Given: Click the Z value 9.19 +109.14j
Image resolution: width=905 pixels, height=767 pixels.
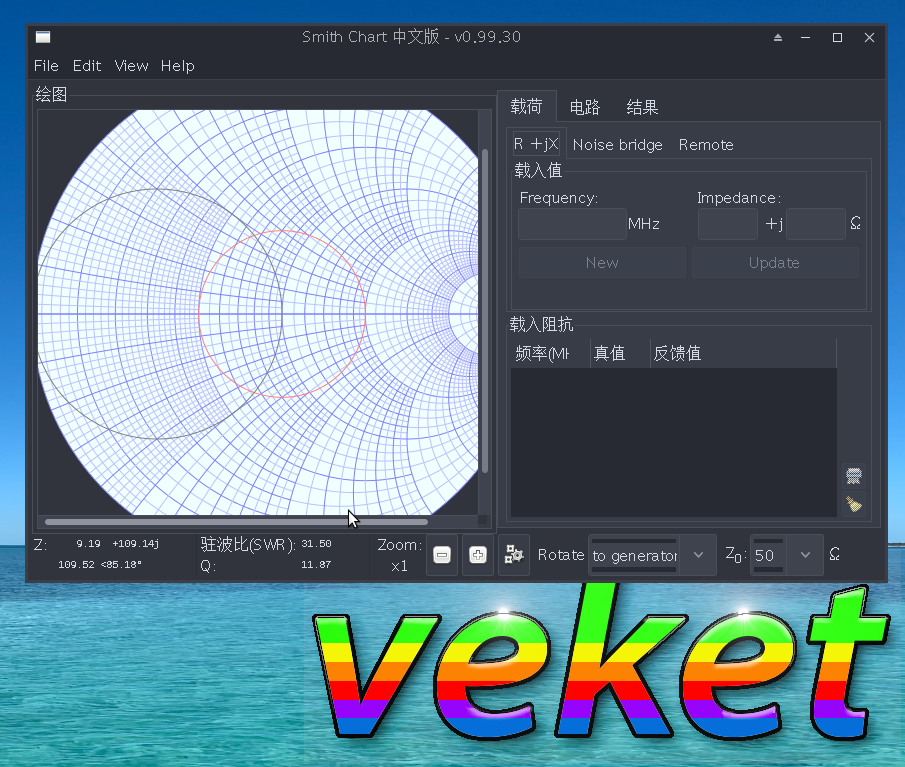Looking at the screenshot, I should tap(117, 544).
